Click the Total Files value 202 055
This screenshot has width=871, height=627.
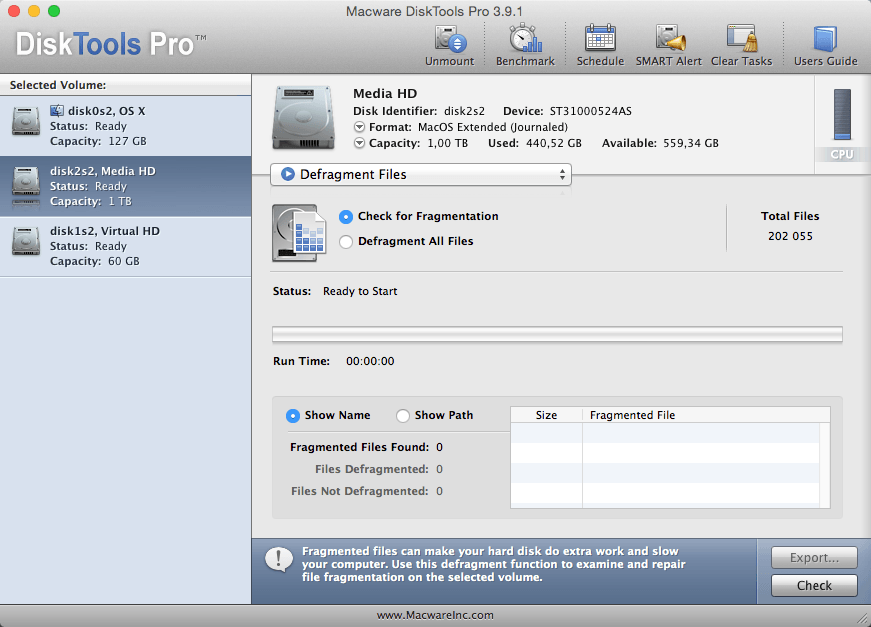point(790,236)
